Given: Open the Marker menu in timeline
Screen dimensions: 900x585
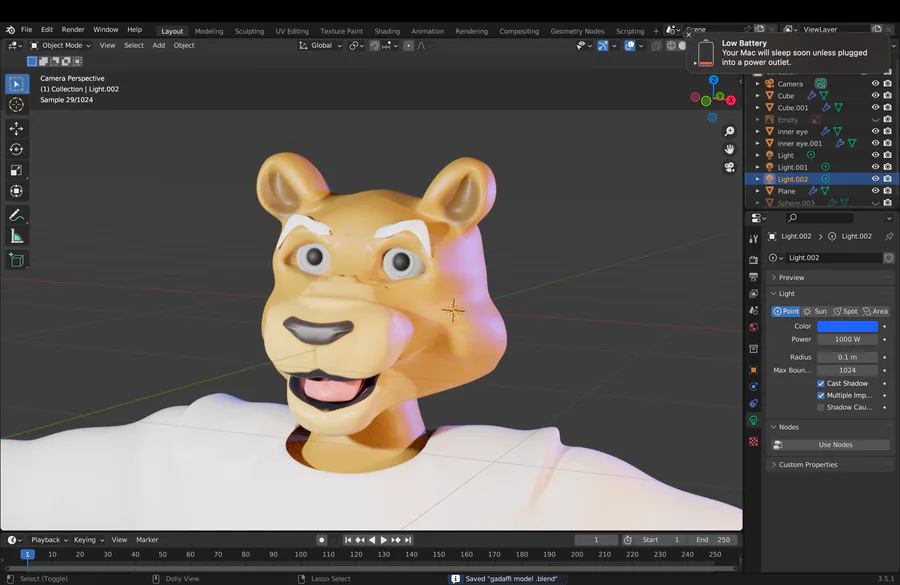Looking at the screenshot, I should (x=147, y=540).
